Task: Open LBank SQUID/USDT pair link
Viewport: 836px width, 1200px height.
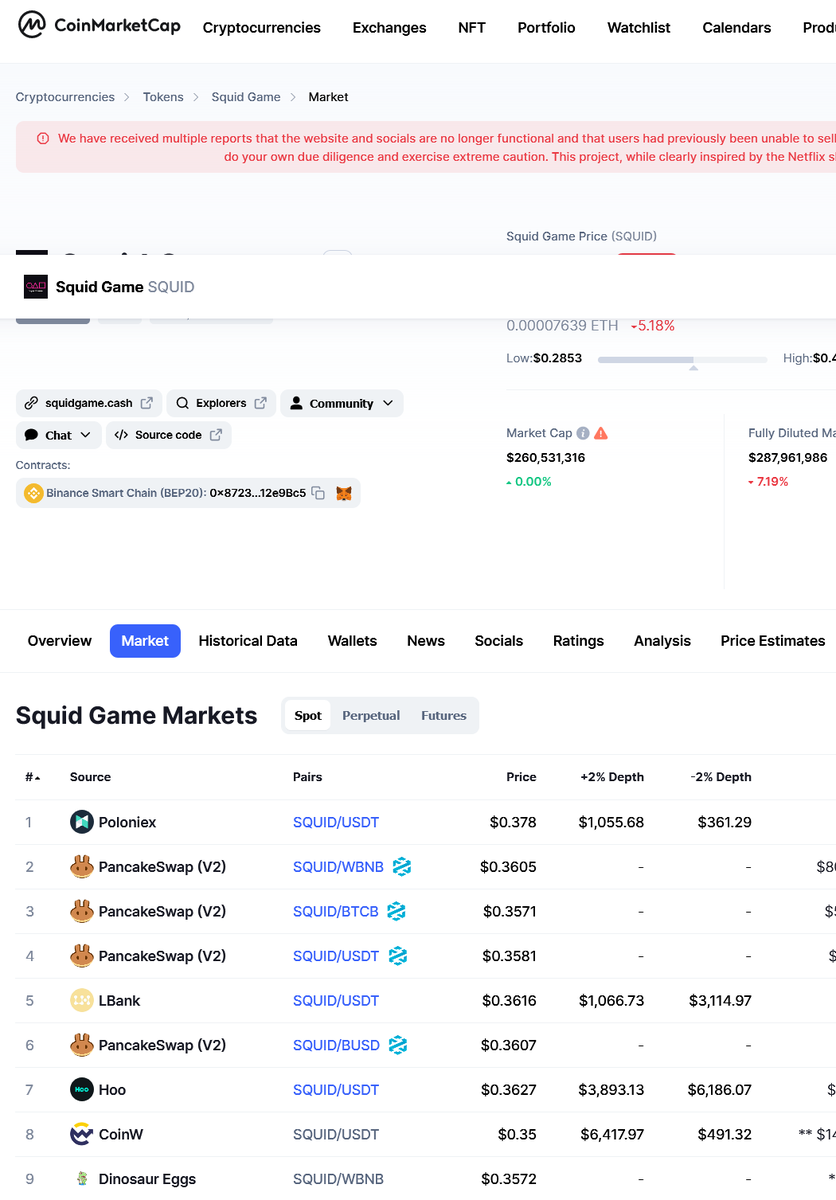Action: click(336, 1000)
